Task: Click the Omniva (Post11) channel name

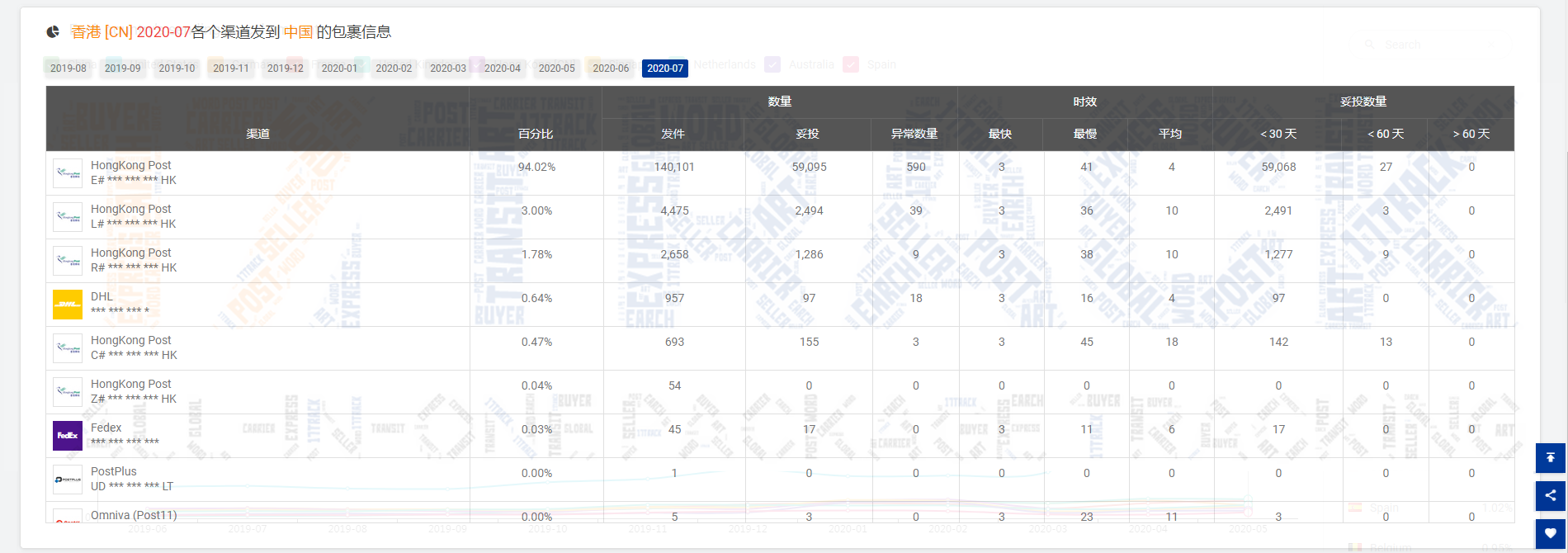Action: [x=134, y=515]
